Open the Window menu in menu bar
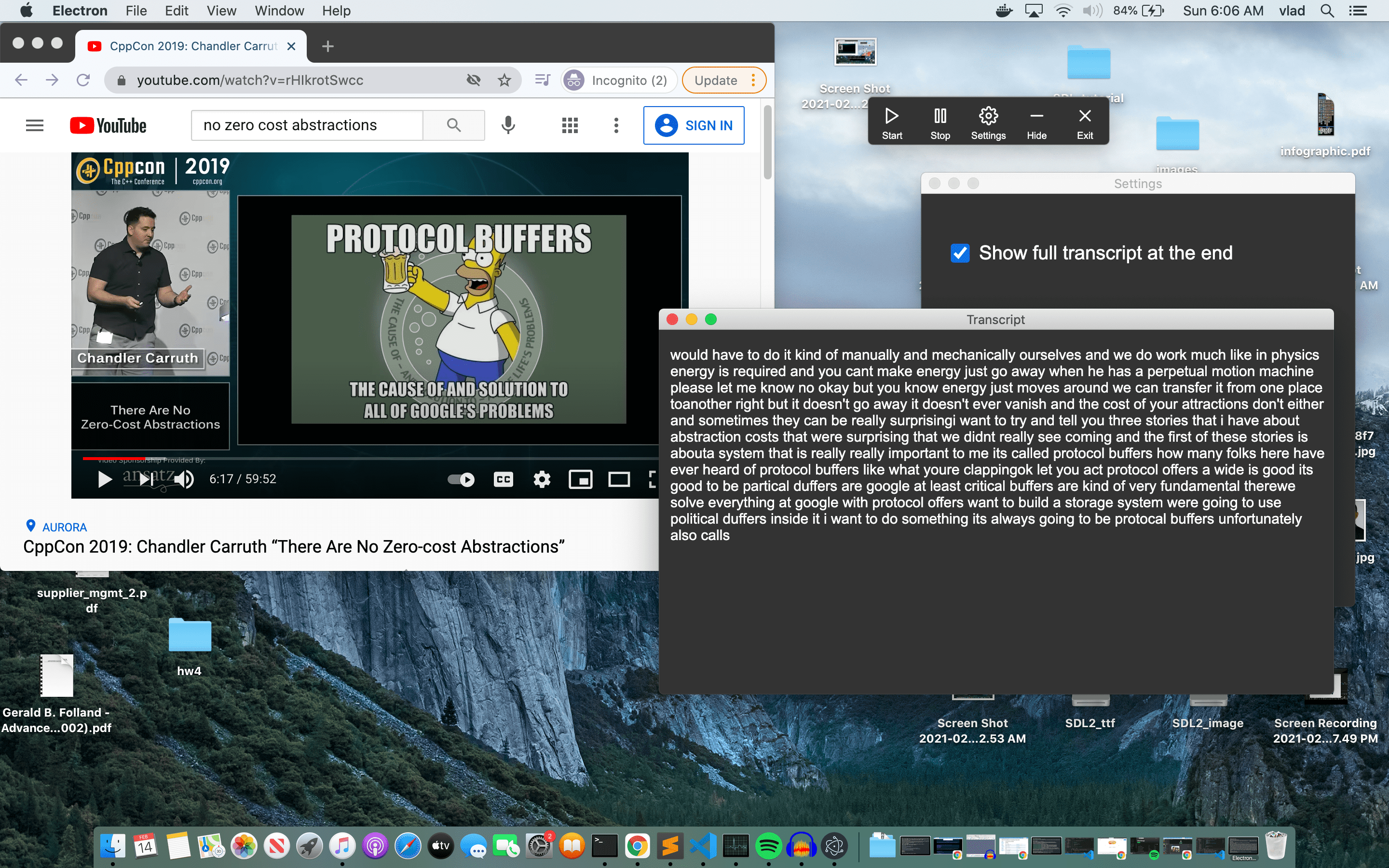Screen dimensions: 1389x868 click(x=279, y=11)
